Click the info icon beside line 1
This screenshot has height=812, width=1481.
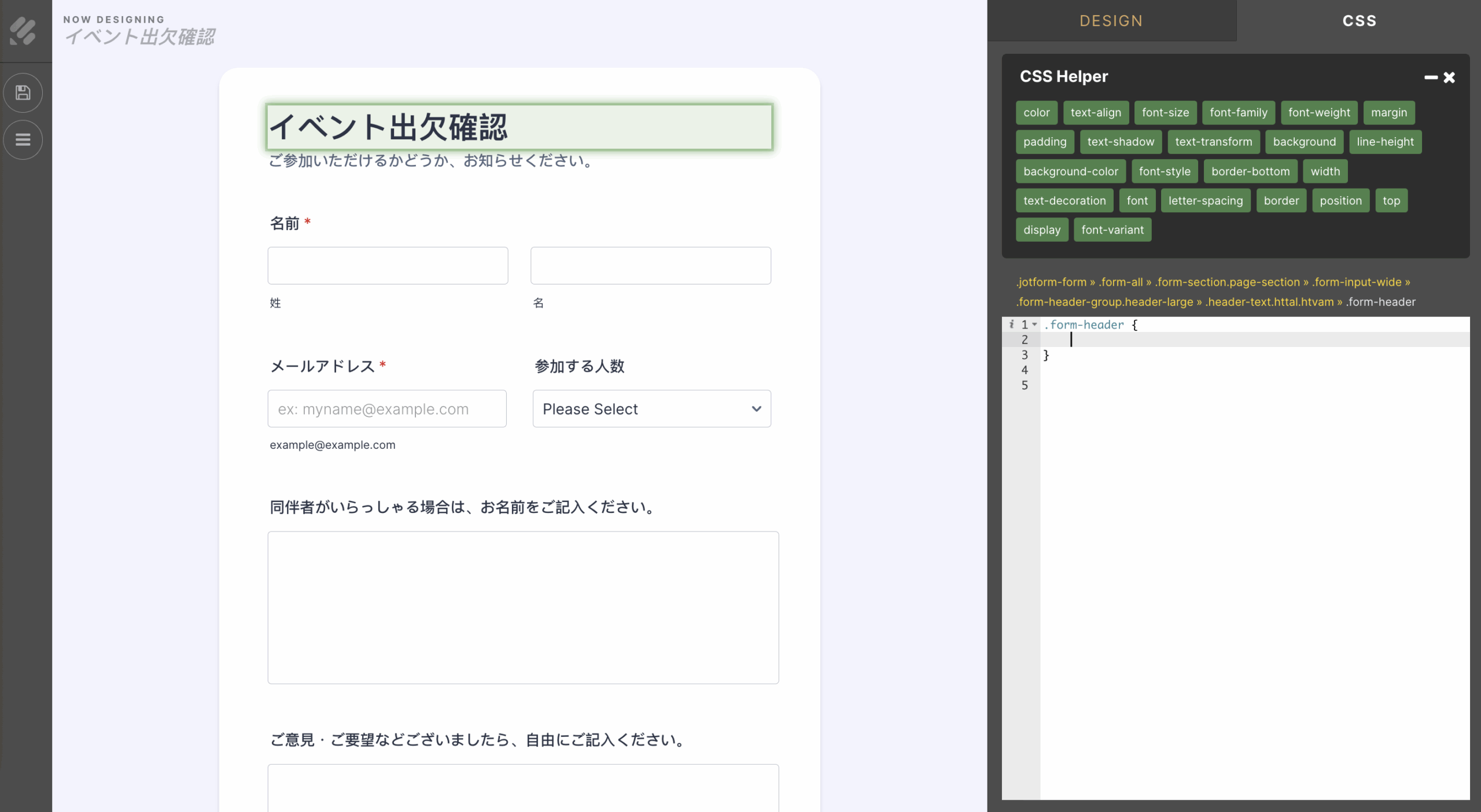(1011, 324)
